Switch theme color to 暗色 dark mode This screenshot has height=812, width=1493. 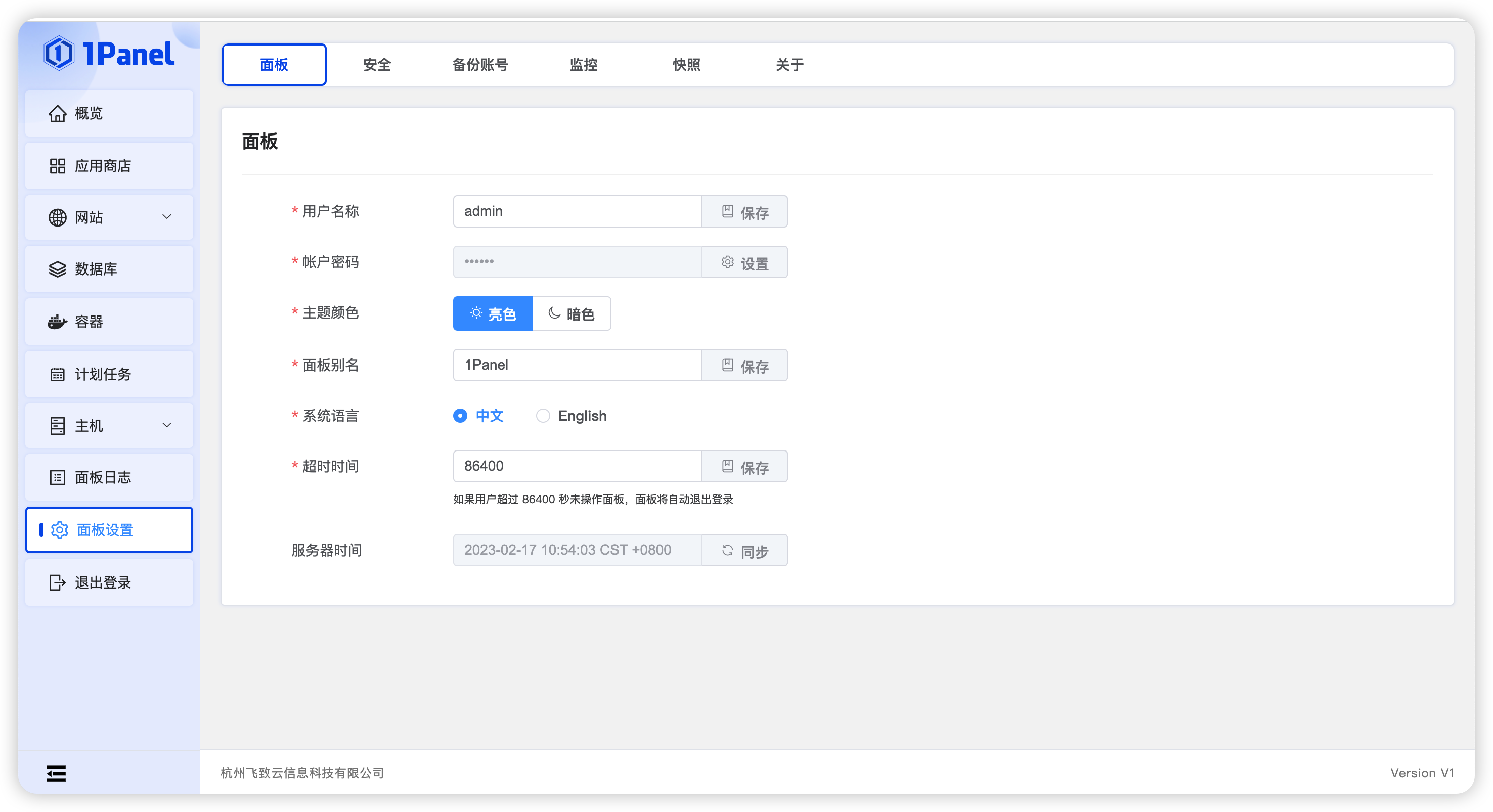(572, 313)
